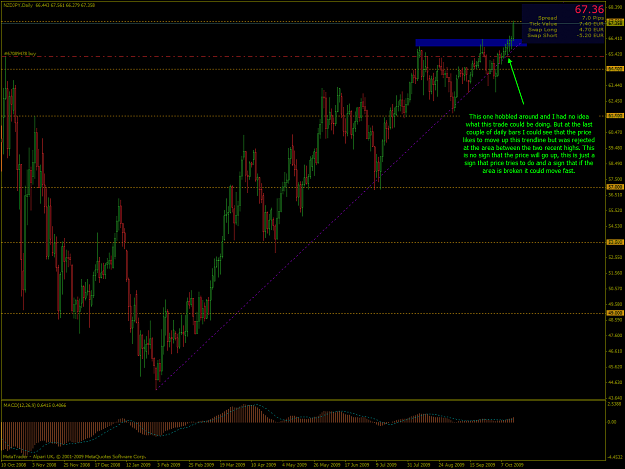The width and height of the screenshot is (625, 469).
Task: Click the 17 Jun 2009 date label
Action: (x=357, y=465)
